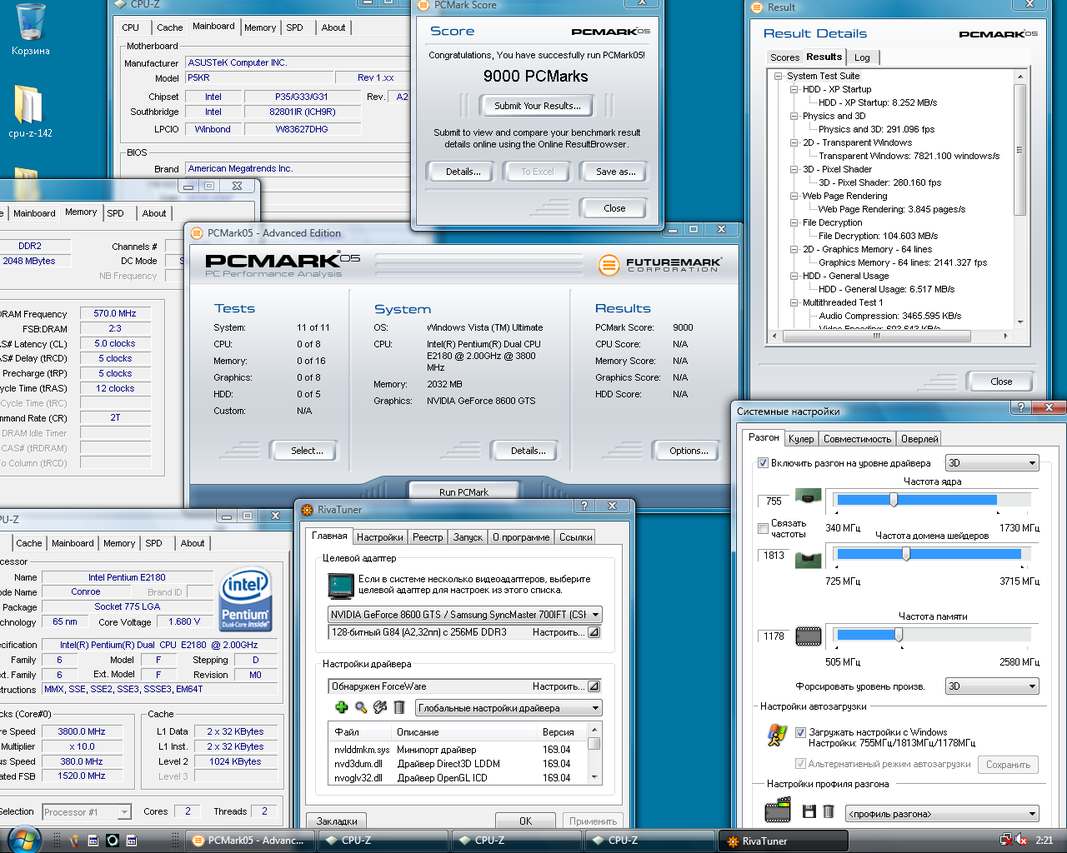The width and height of the screenshot is (1067, 853).
Task: Click the Intel Pentium logo in CPU-Z
Action: coord(246,599)
